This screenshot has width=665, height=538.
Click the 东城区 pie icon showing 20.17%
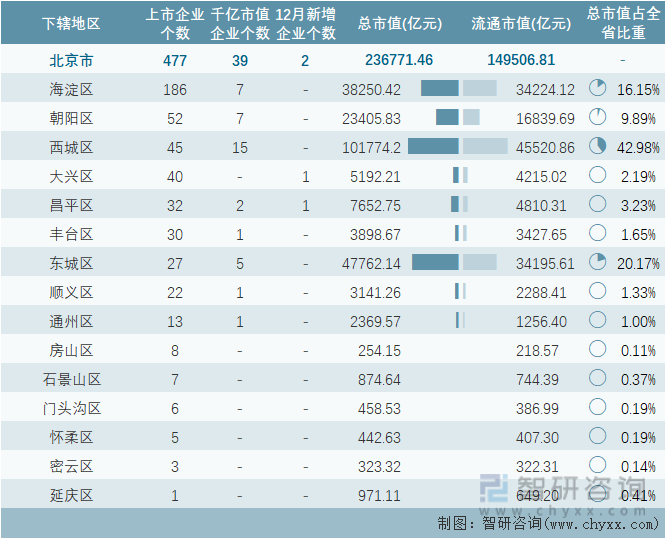click(598, 262)
